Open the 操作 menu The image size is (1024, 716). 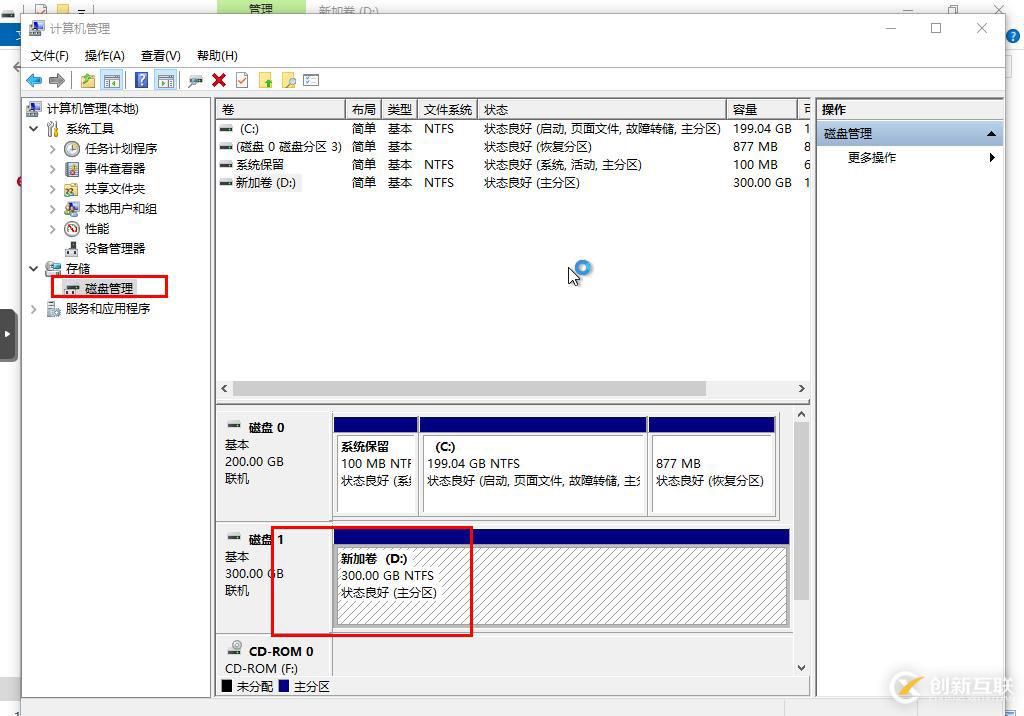click(x=104, y=55)
